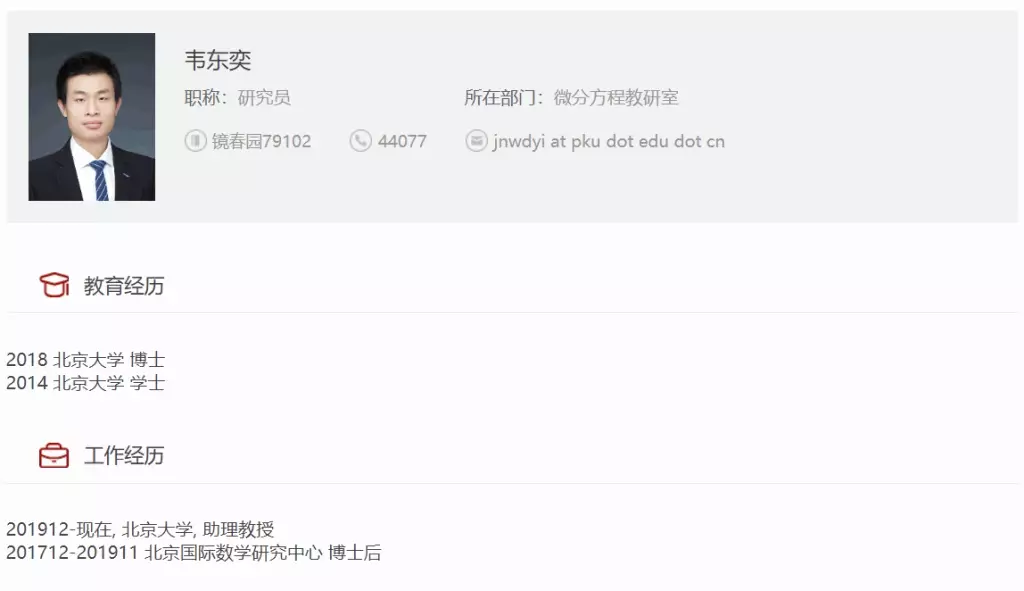Screen dimensions: 1024x591
Task: Click the name 韦东奕 heading
Action: tap(217, 60)
